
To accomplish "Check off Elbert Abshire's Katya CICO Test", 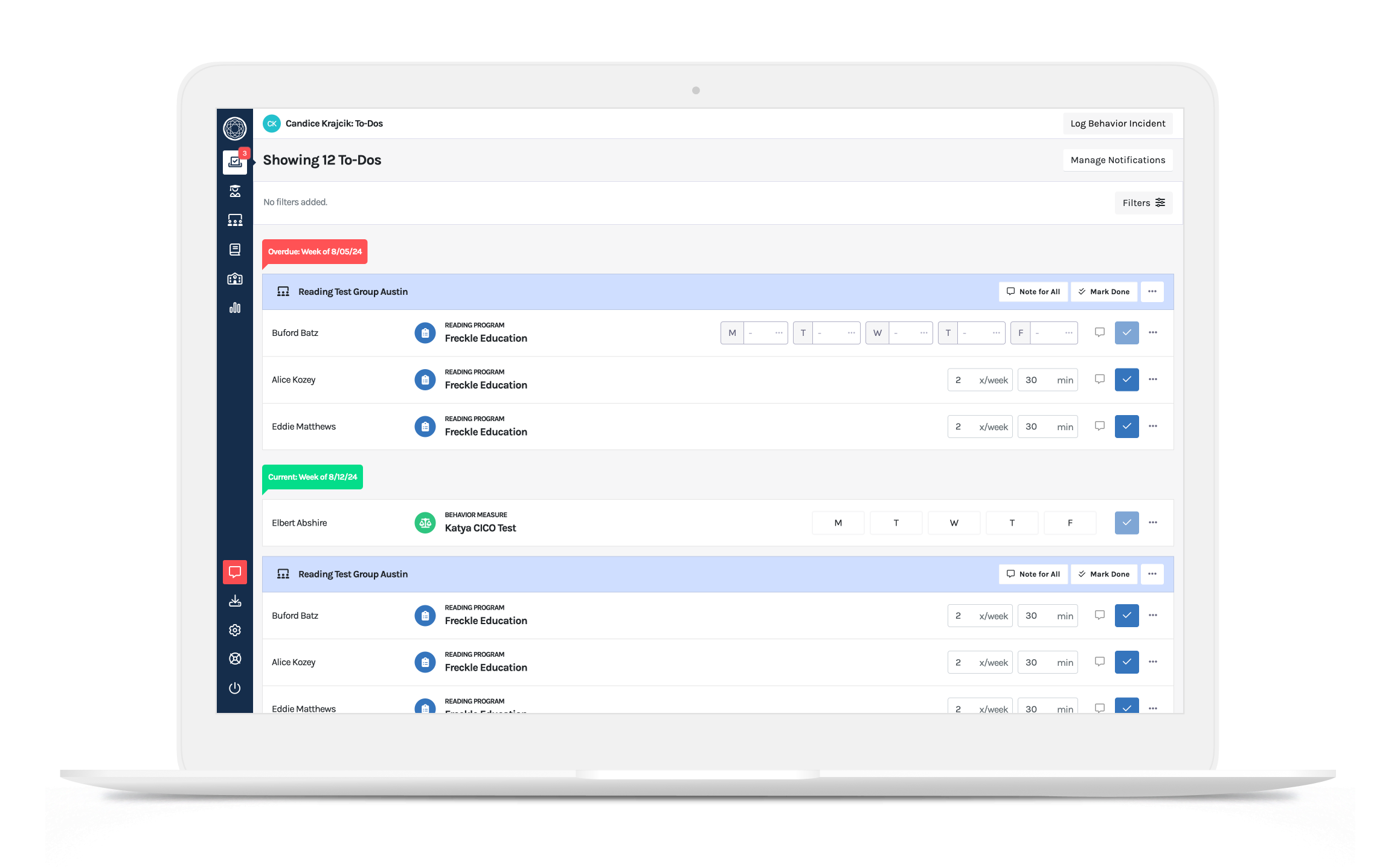I will pos(1126,523).
